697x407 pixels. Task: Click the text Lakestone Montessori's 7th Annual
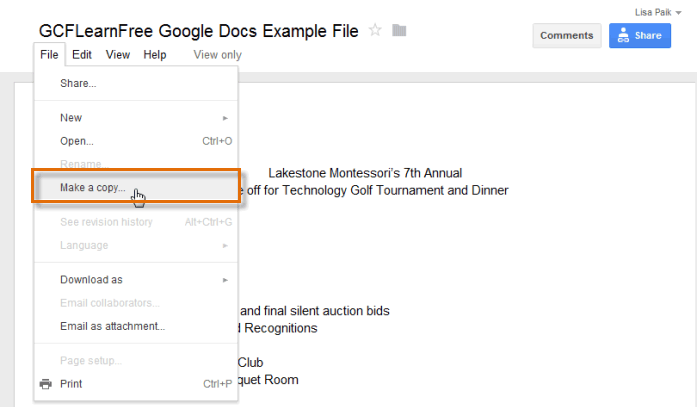pyautogui.click(x=365, y=173)
